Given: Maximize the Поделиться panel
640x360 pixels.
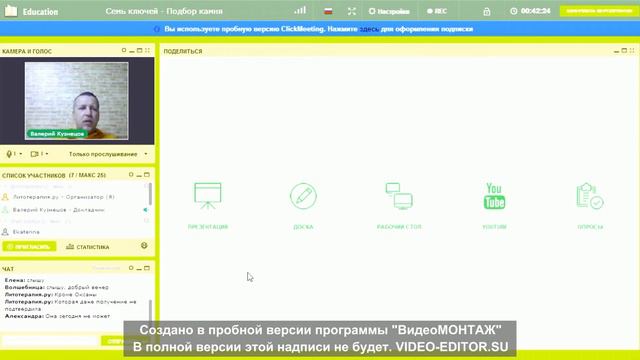Looking at the screenshot, I should point(624,50).
